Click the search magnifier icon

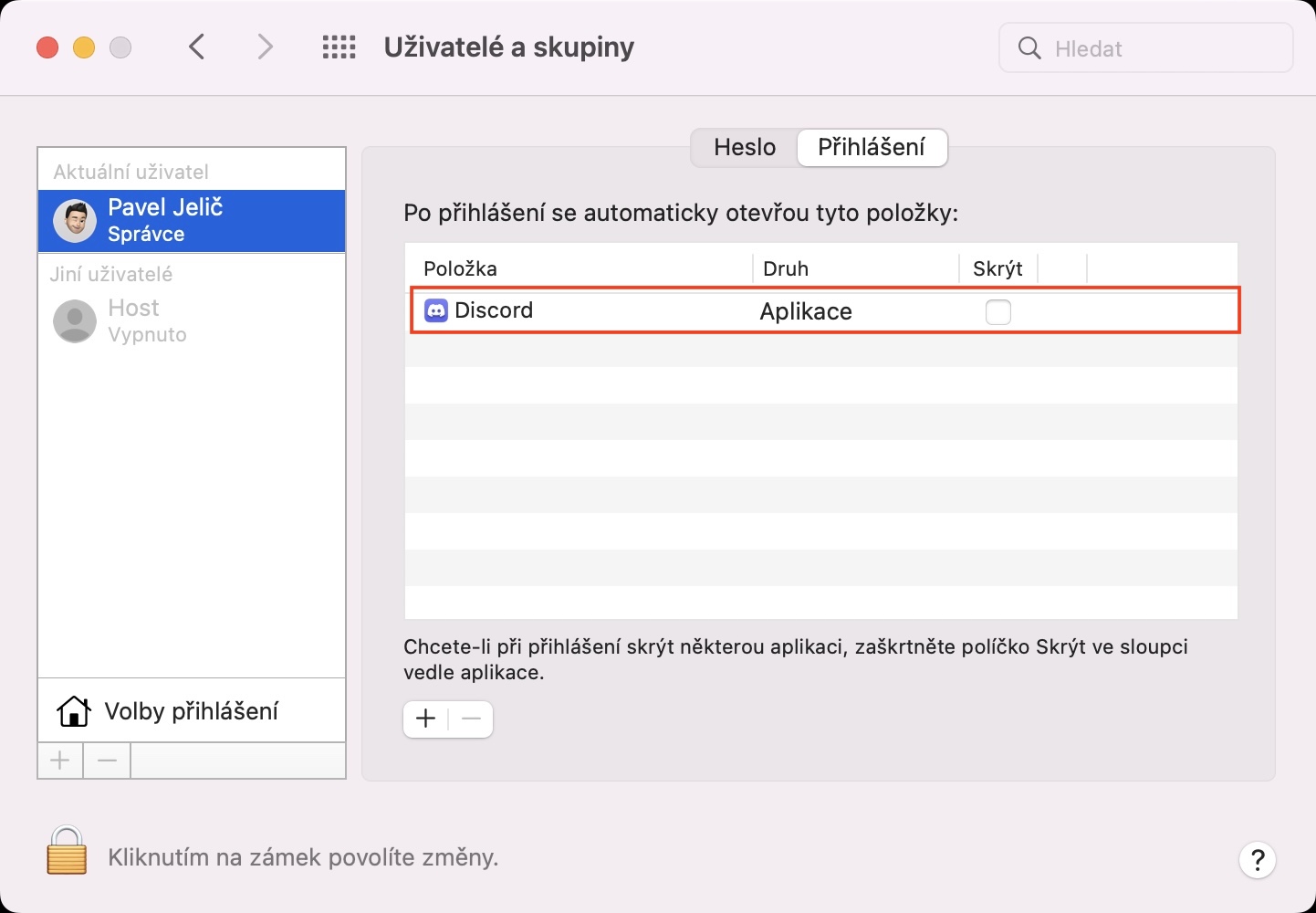point(1029,48)
